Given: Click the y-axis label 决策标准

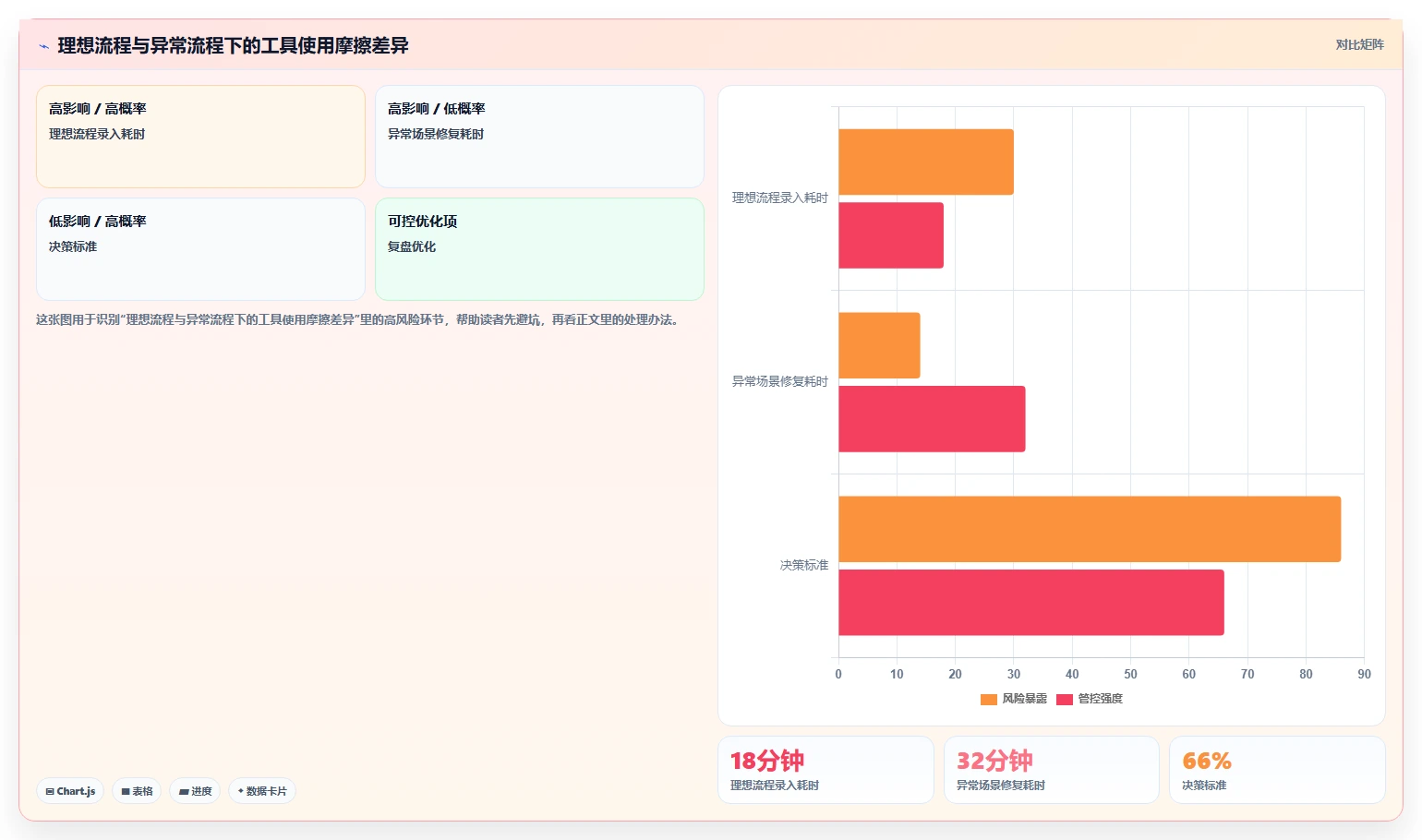Looking at the screenshot, I should [804, 565].
